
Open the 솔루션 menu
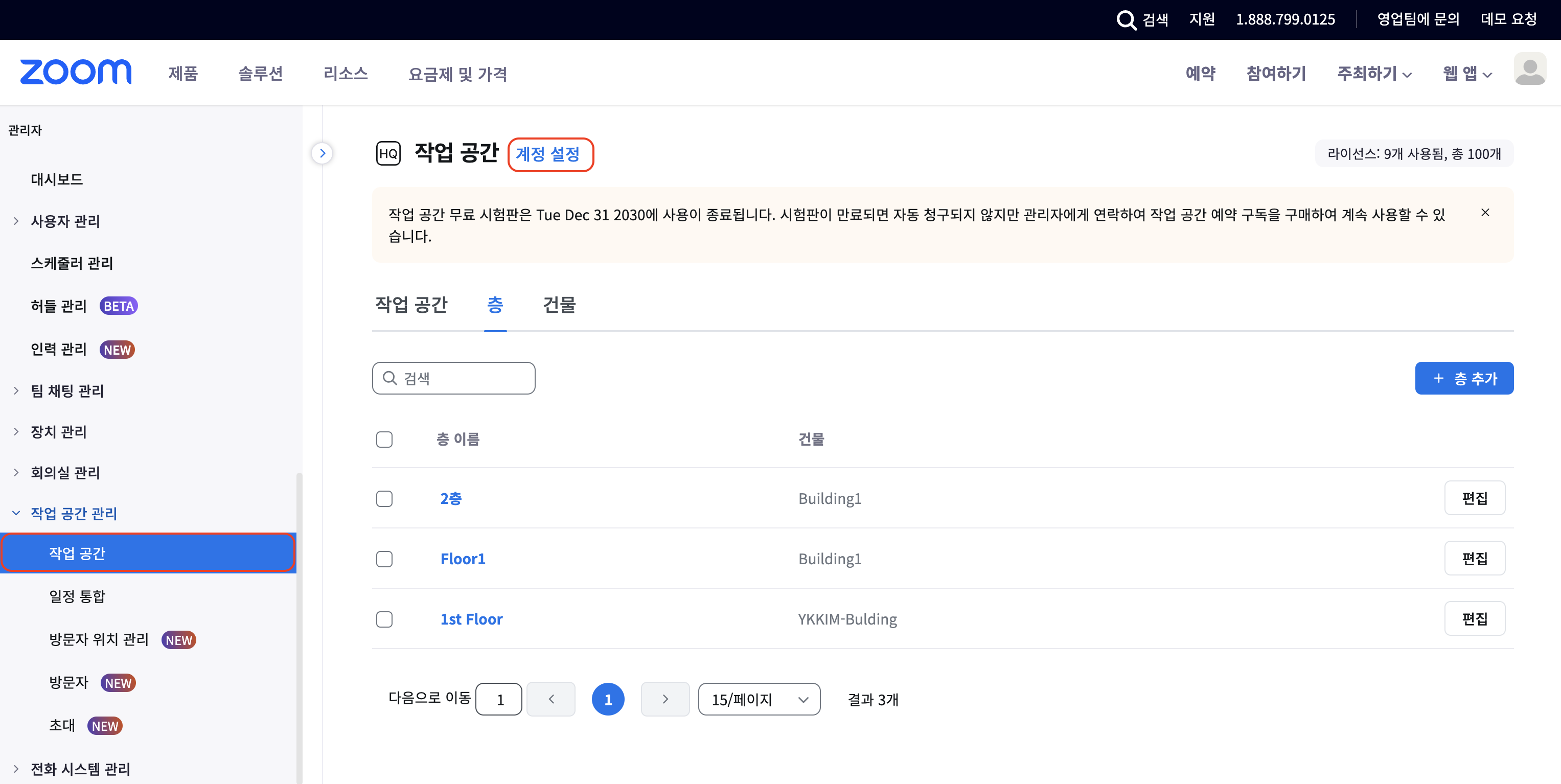tap(261, 73)
